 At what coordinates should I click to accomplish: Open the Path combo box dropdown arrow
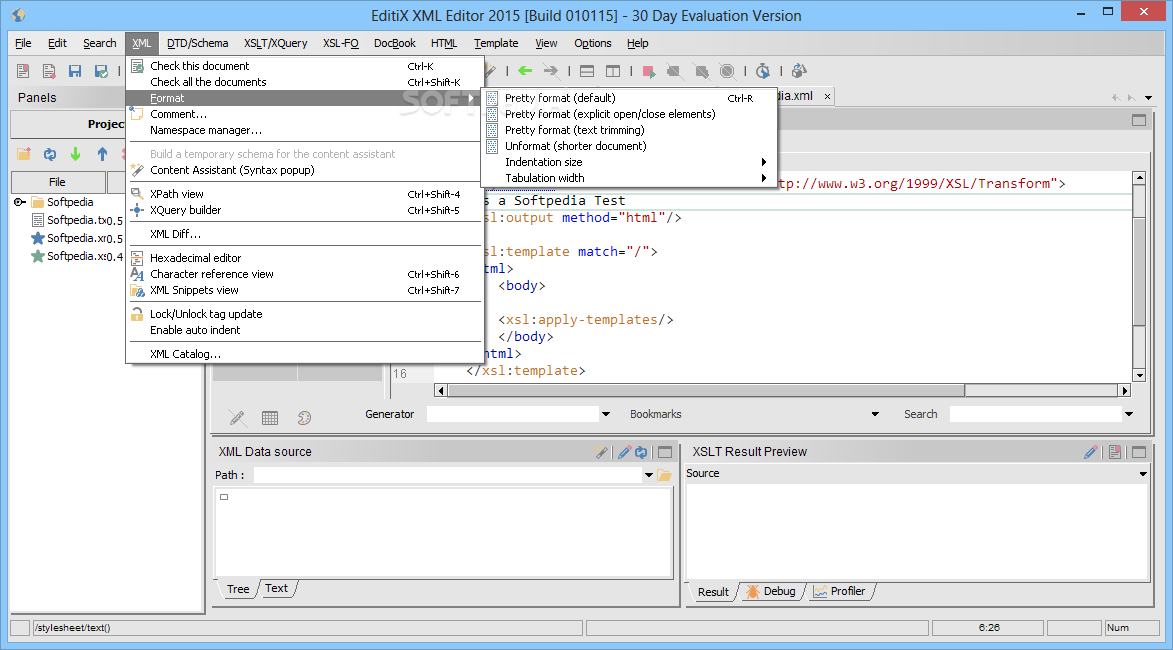(x=649, y=475)
